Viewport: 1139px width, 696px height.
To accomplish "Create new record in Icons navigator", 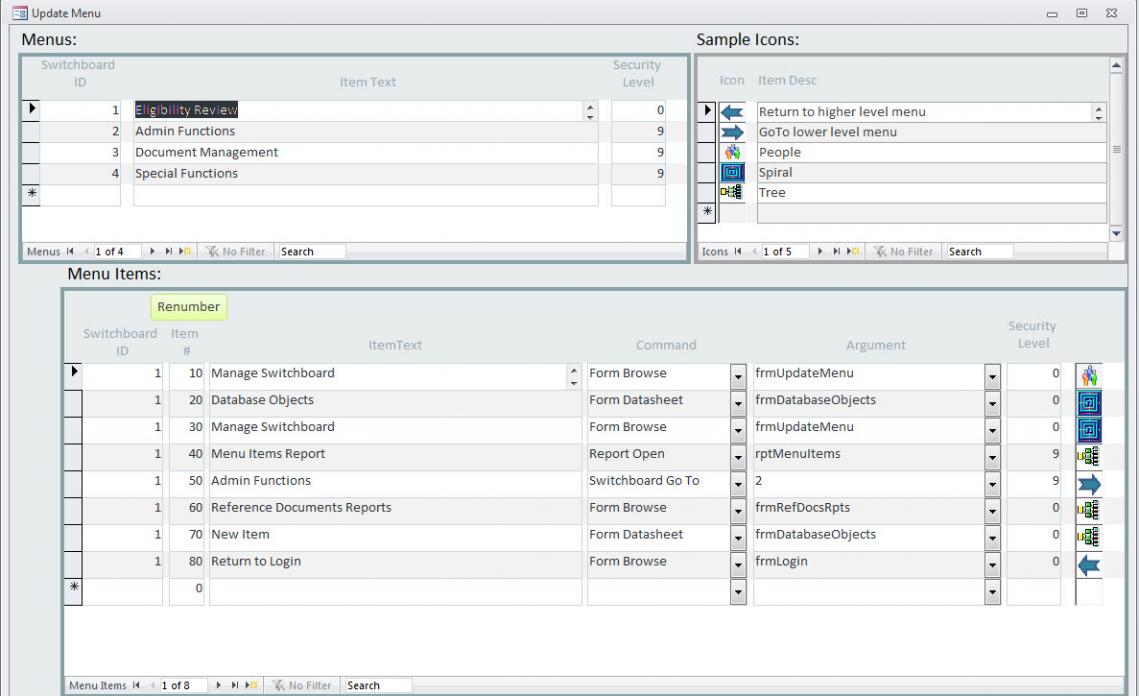I will 853,251.
